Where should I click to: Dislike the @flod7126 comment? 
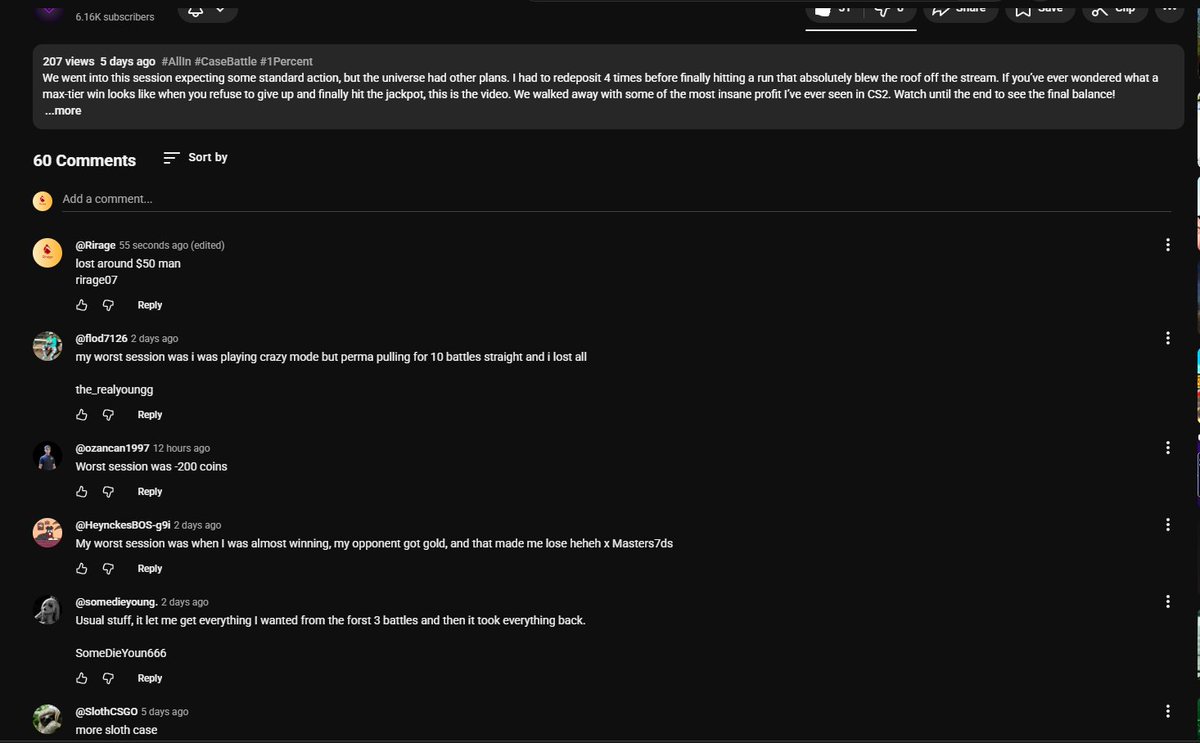coord(109,415)
